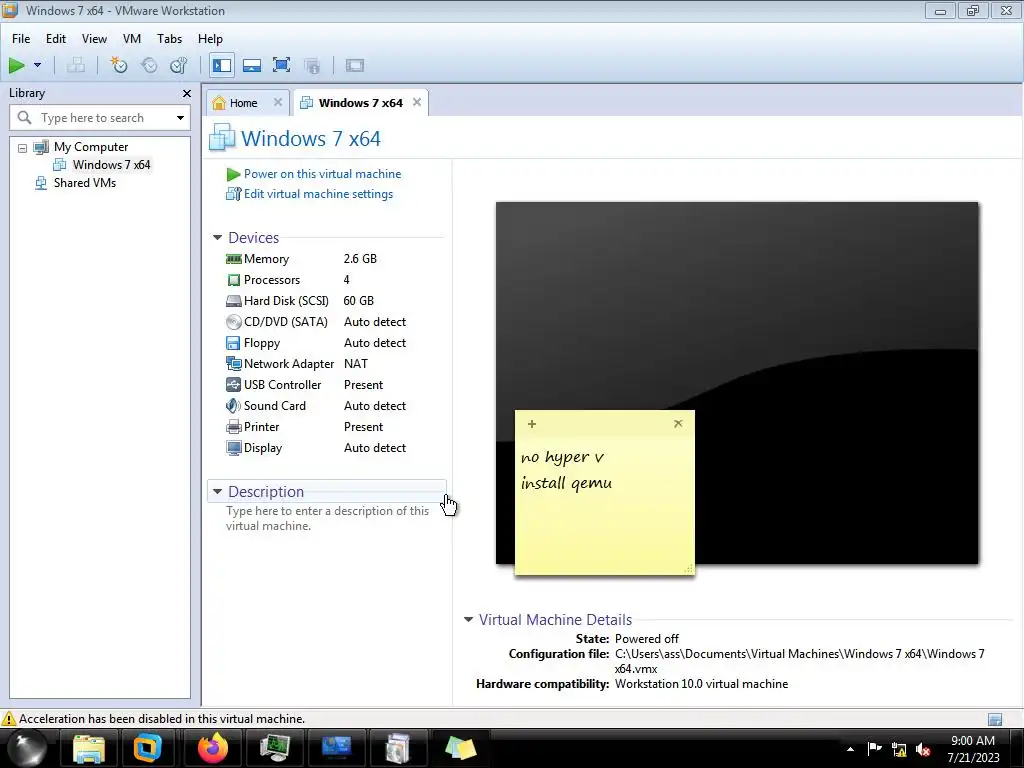
Task: Open the File menu
Action: coord(21,39)
